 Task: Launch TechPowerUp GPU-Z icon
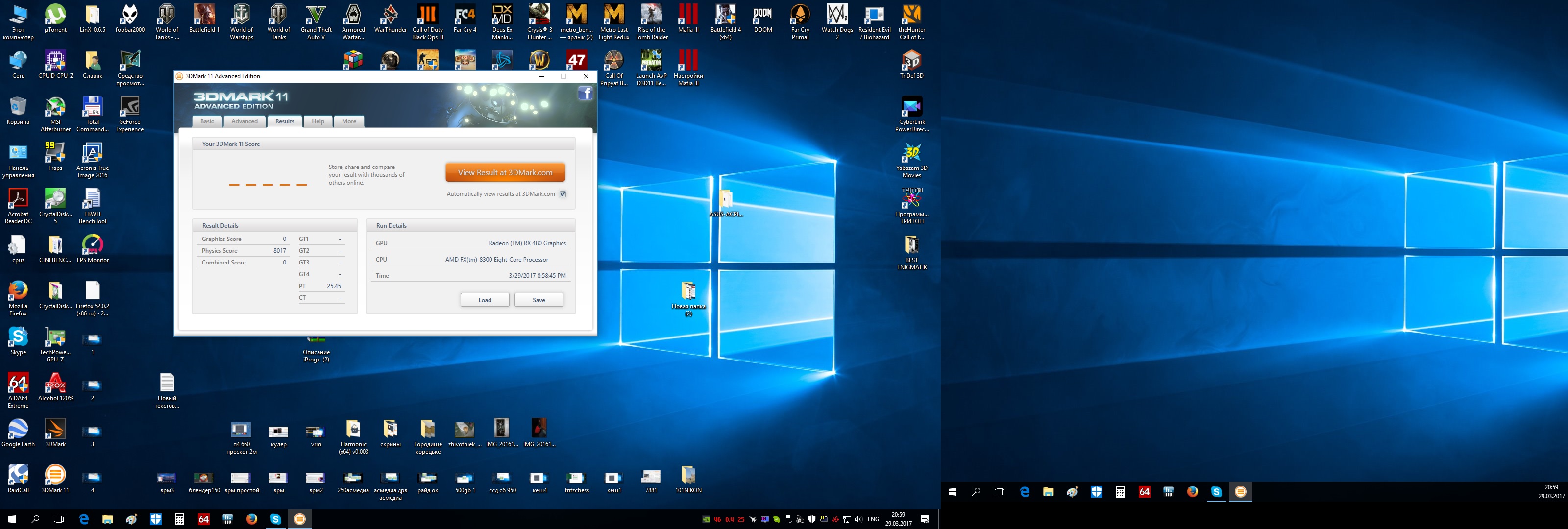pos(55,338)
